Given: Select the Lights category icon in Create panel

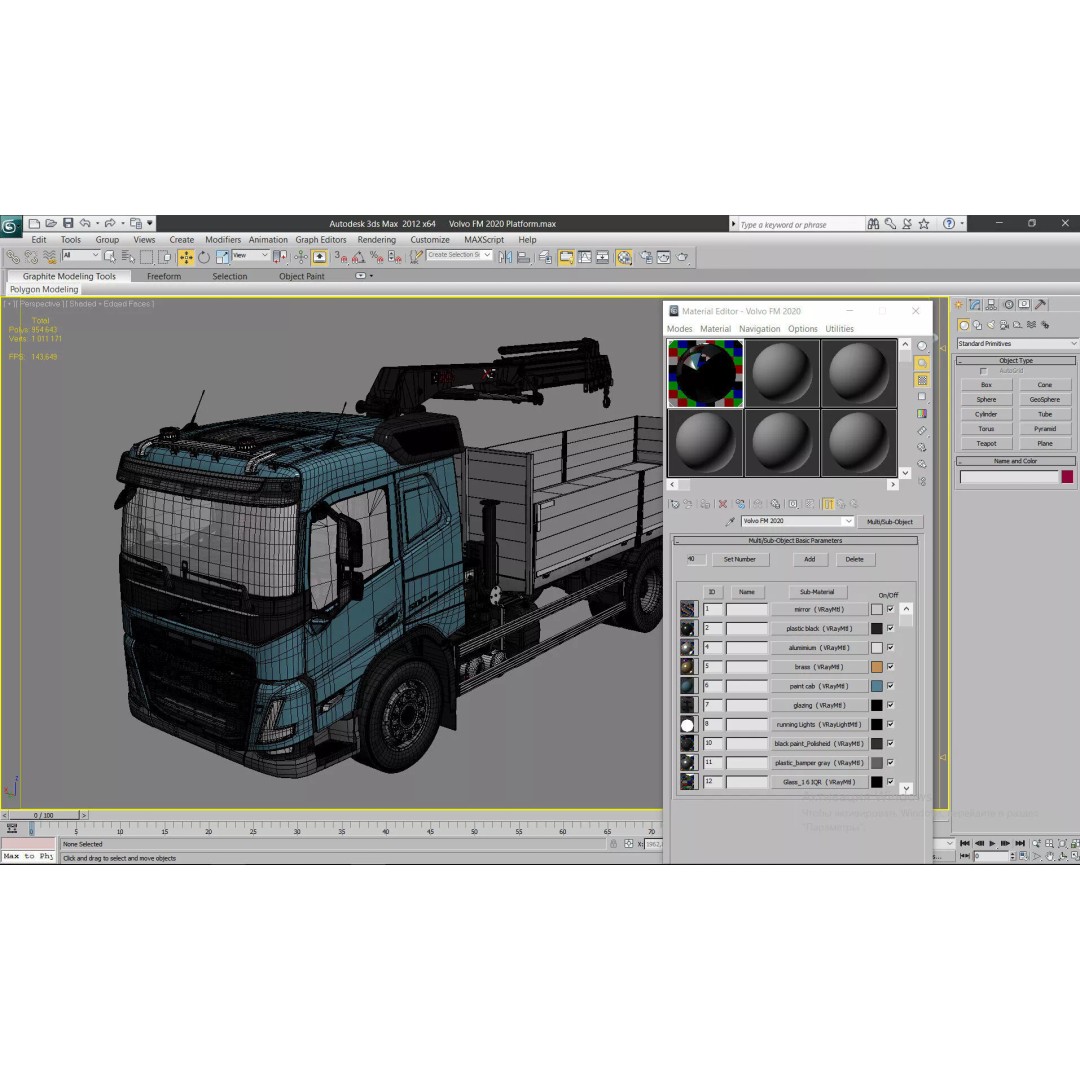Looking at the screenshot, I should [991, 324].
